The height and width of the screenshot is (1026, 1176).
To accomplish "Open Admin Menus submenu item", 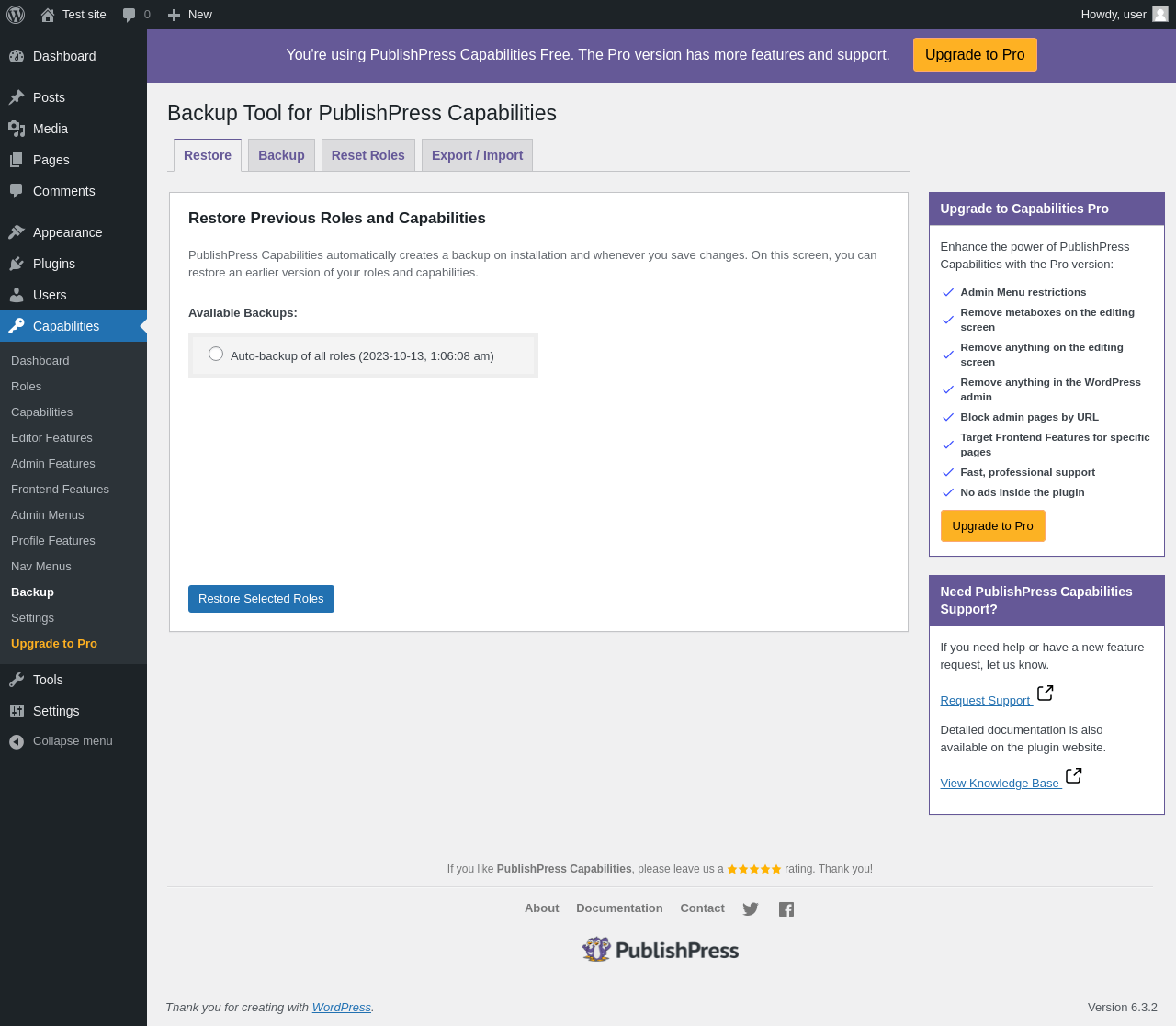I will click(x=48, y=515).
